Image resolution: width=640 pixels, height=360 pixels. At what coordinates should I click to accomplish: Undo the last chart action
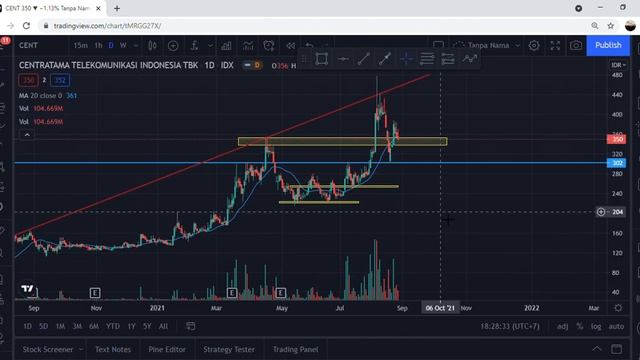click(310, 45)
